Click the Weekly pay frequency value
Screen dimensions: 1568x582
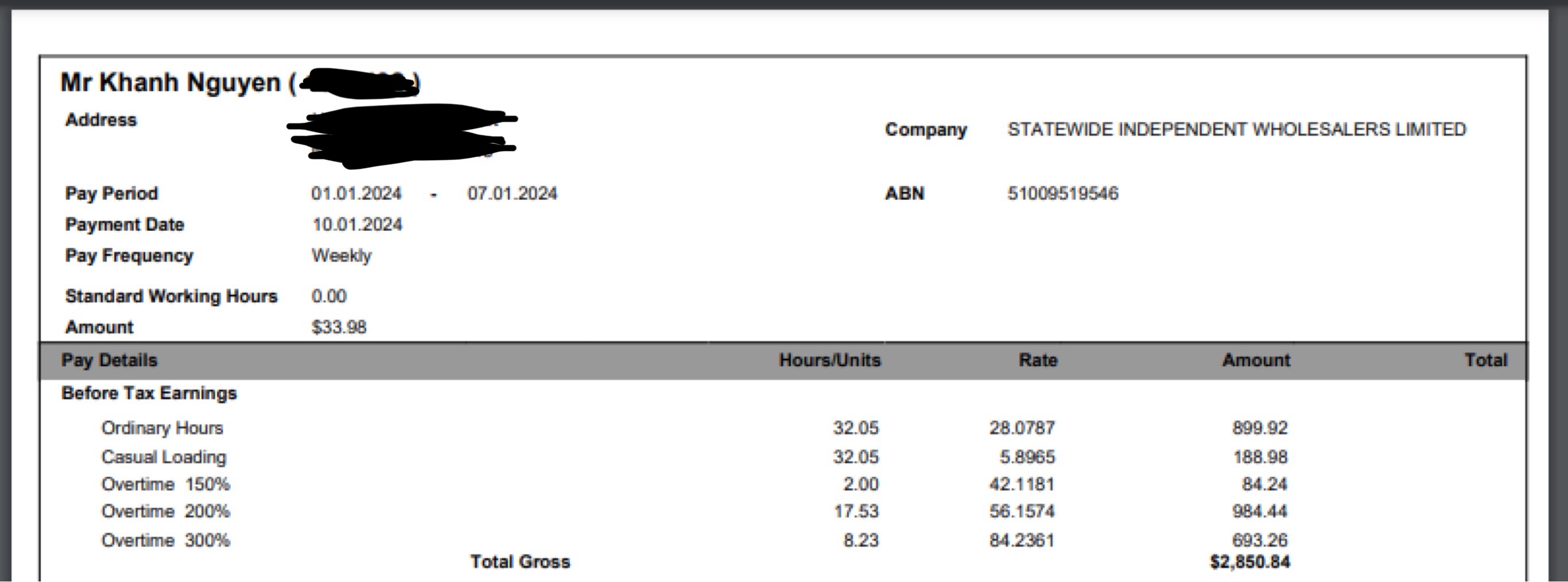341,255
